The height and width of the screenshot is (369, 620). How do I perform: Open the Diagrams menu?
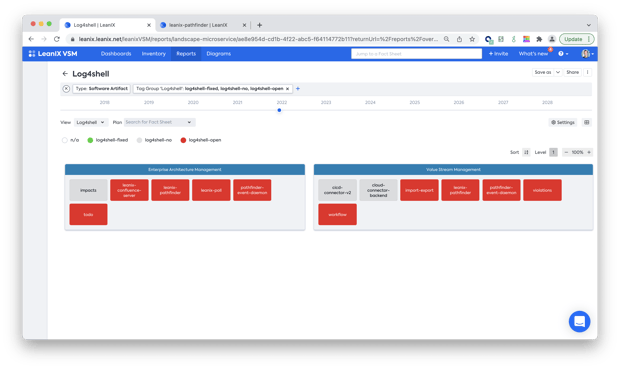tap(218, 54)
